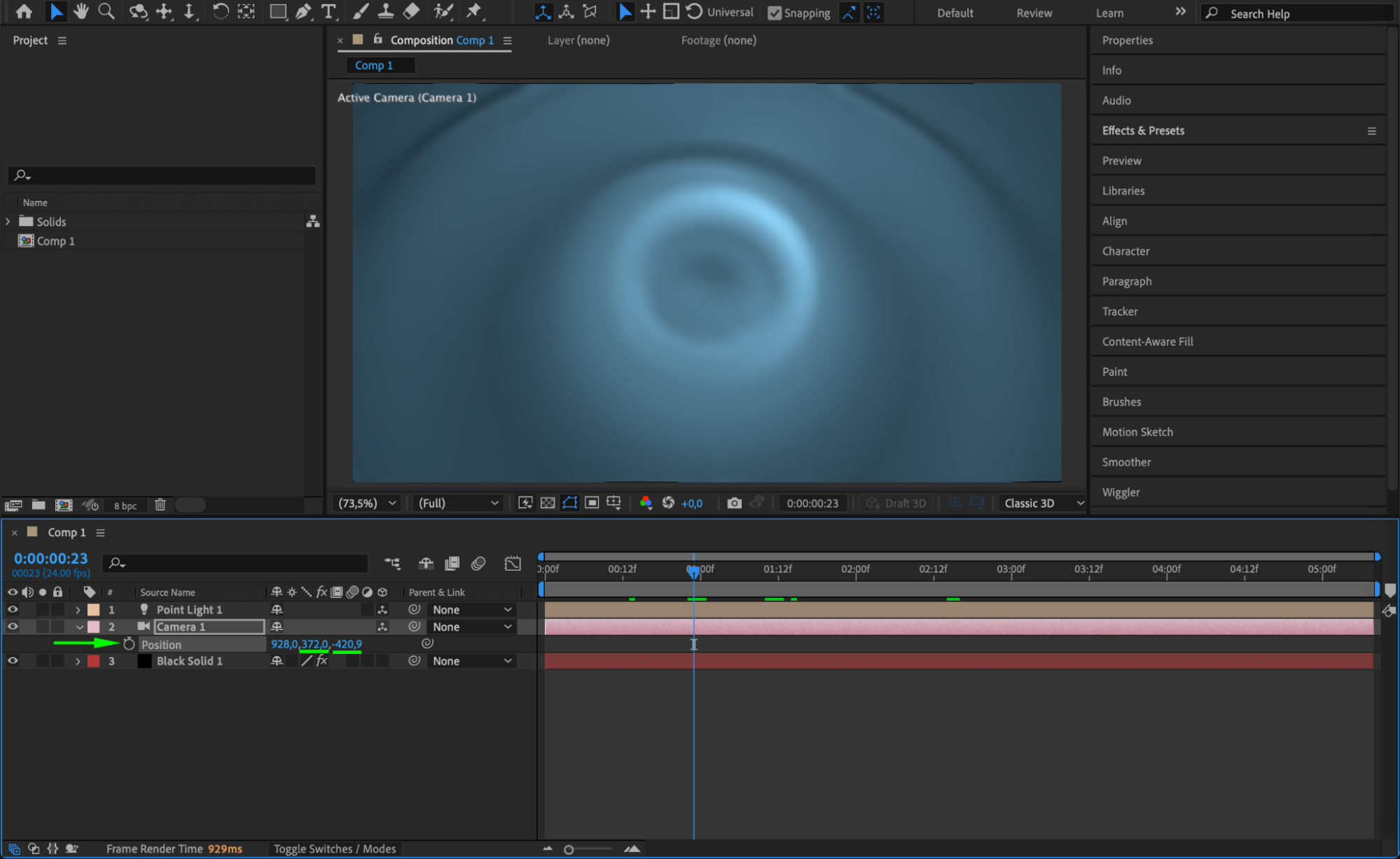Open the Classic 3D renderer dropdown
This screenshot has height=859, width=1400.
click(x=1043, y=503)
